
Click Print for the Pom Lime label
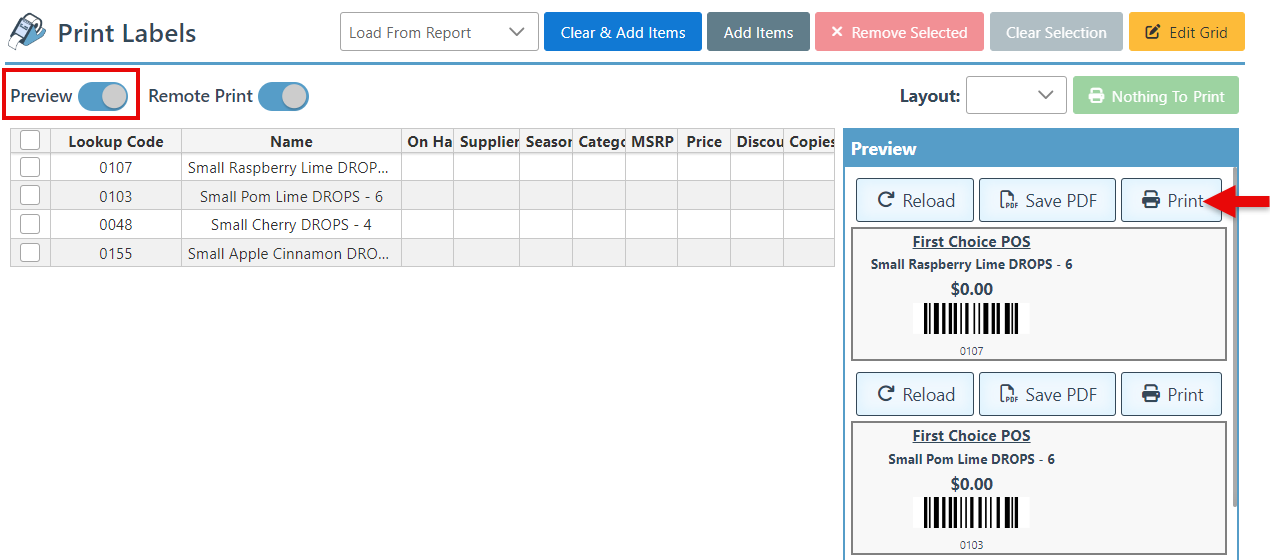click(1171, 395)
